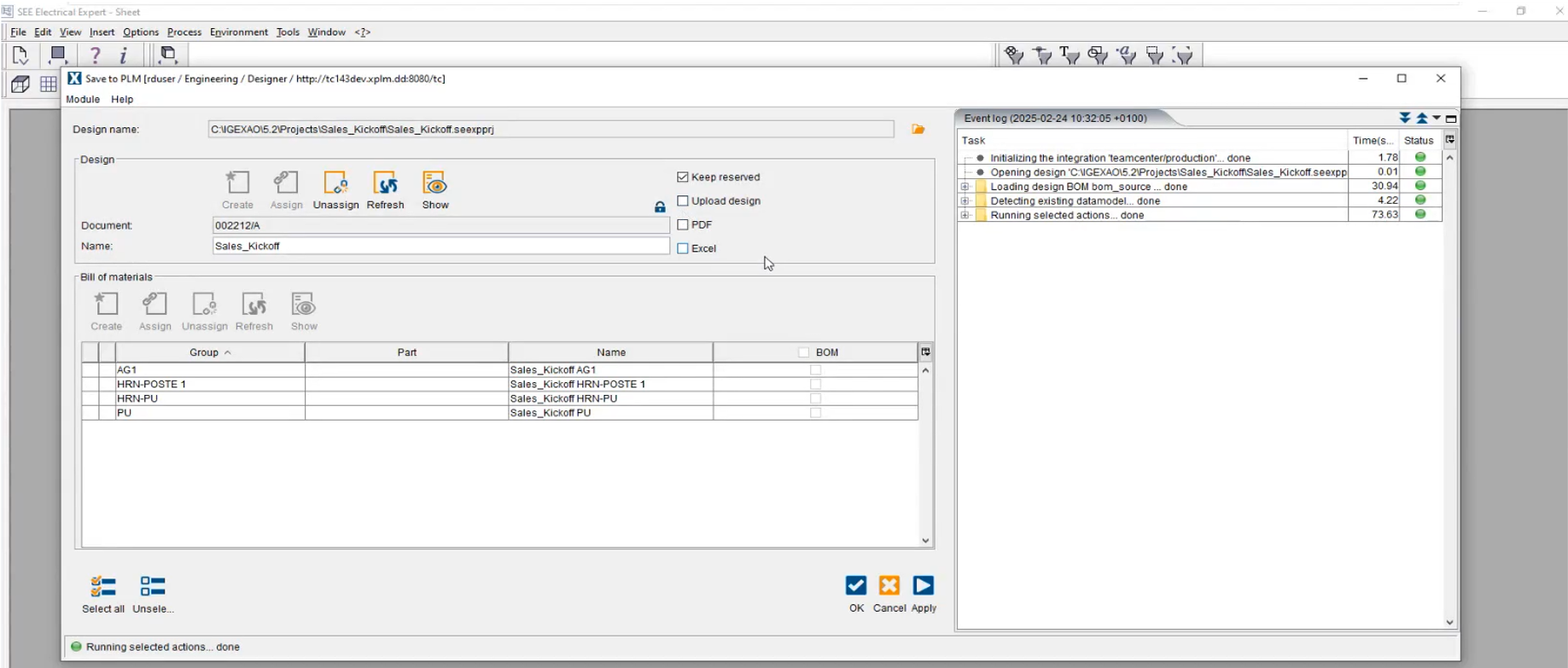Open the Process menu in main menu bar
Screen dimensions: 1568x668
pyautogui.click(x=184, y=32)
